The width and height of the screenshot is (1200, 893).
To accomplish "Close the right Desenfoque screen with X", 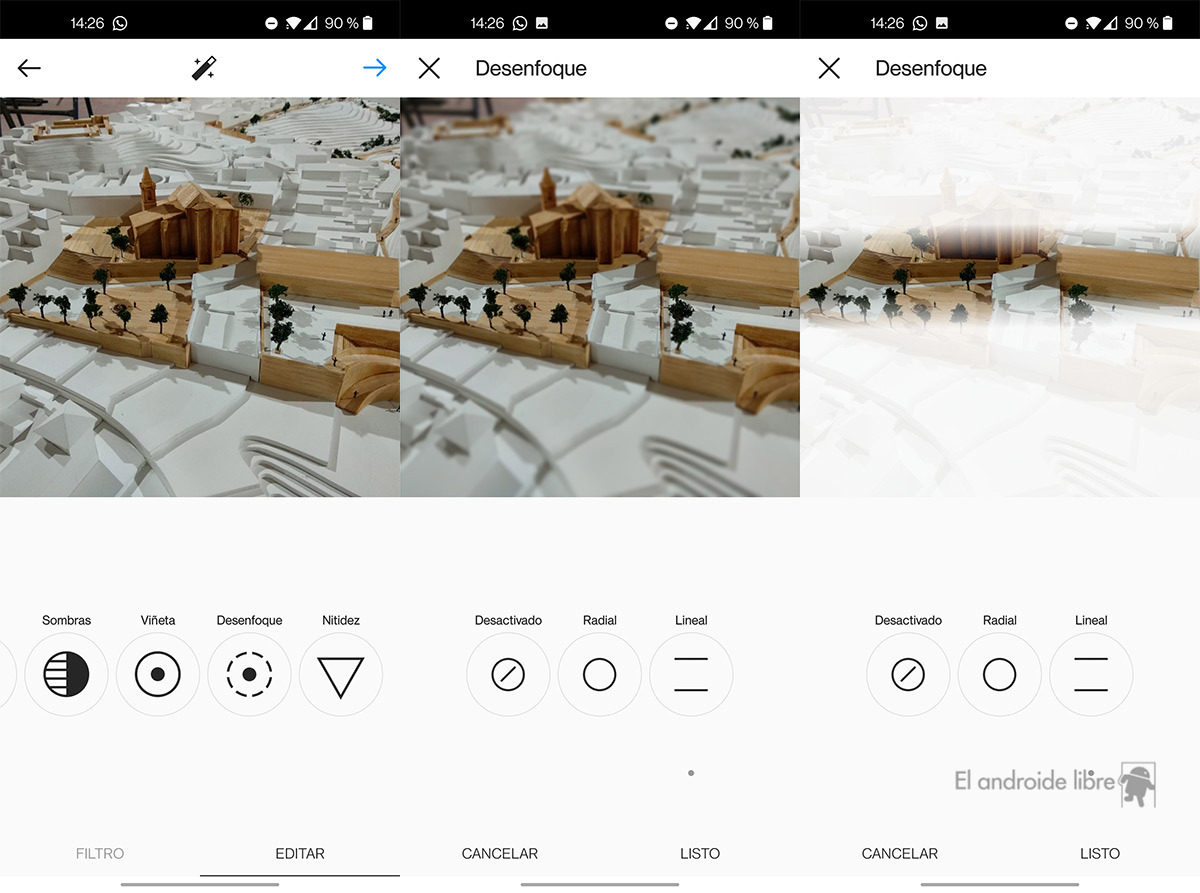I will point(829,68).
